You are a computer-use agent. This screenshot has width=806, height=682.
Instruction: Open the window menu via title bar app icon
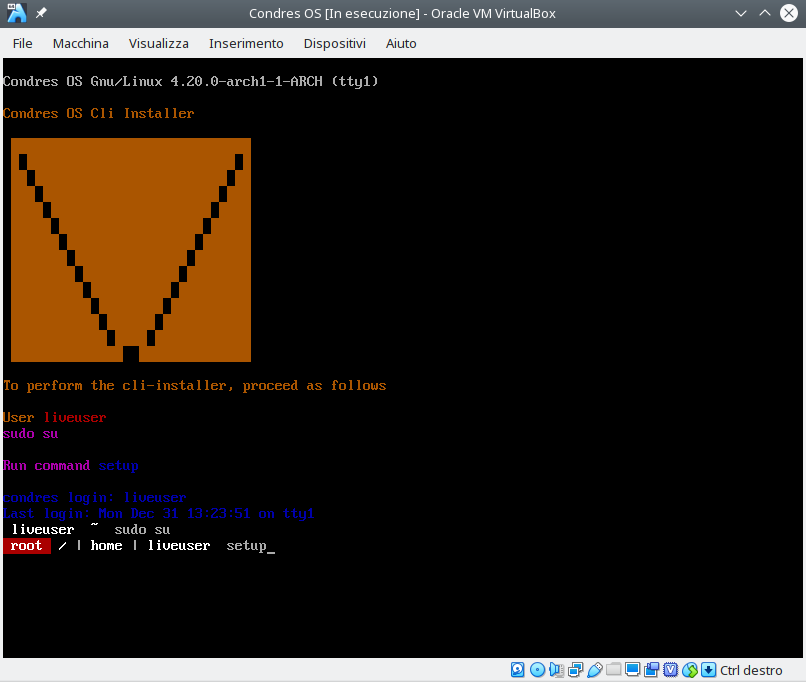click(16, 14)
